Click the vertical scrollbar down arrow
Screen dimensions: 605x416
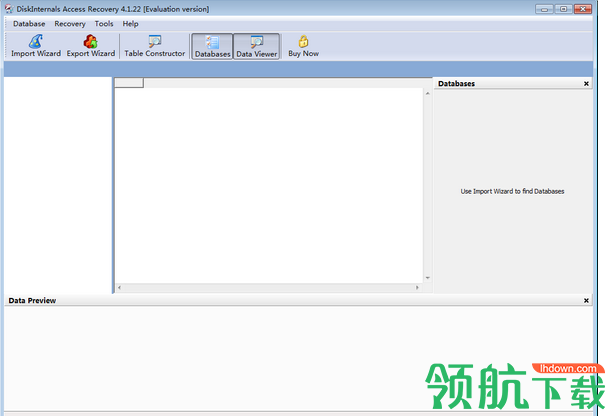coord(428,278)
